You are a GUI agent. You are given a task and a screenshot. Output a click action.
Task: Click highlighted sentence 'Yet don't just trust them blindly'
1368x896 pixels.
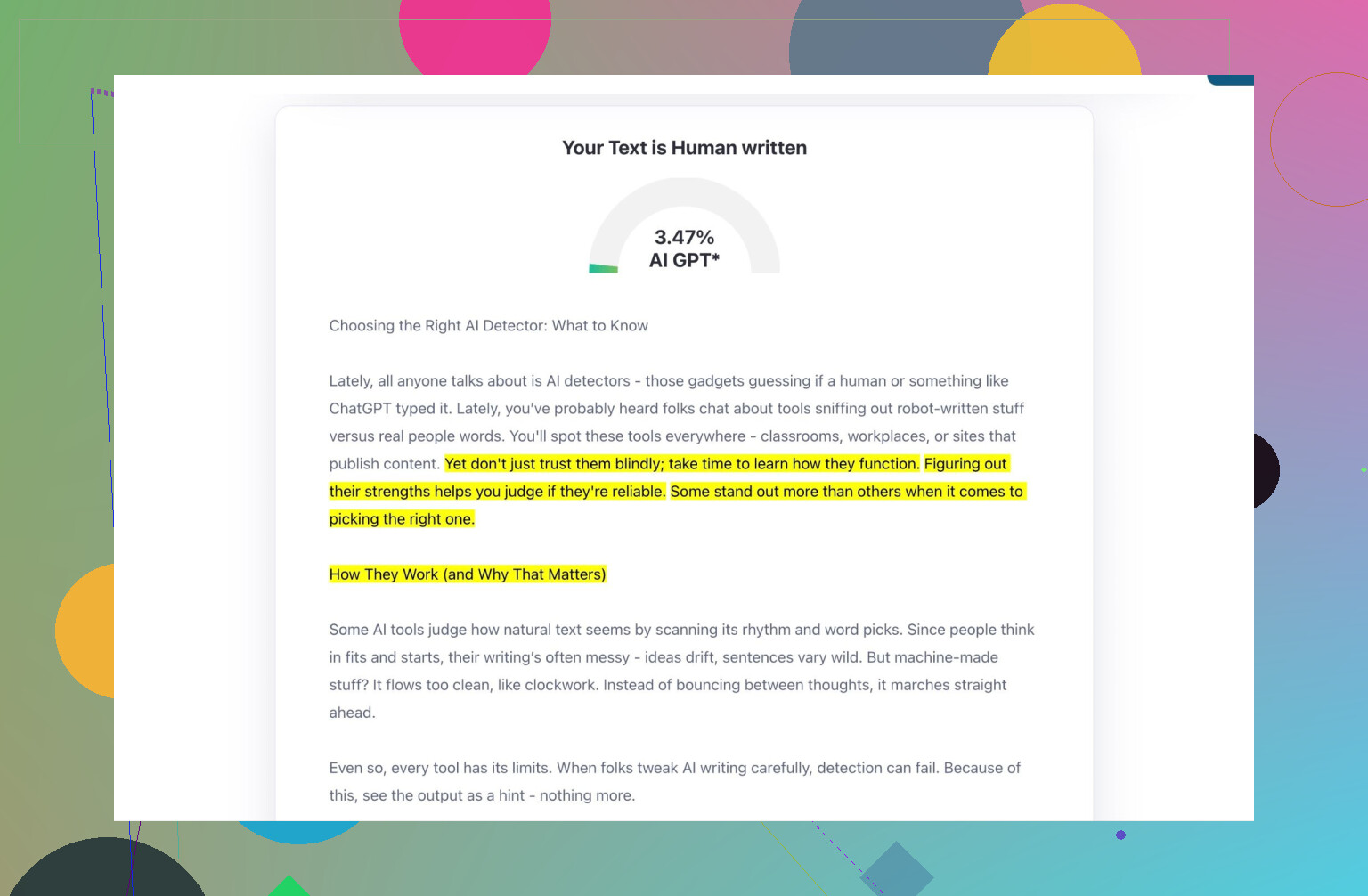pos(681,464)
